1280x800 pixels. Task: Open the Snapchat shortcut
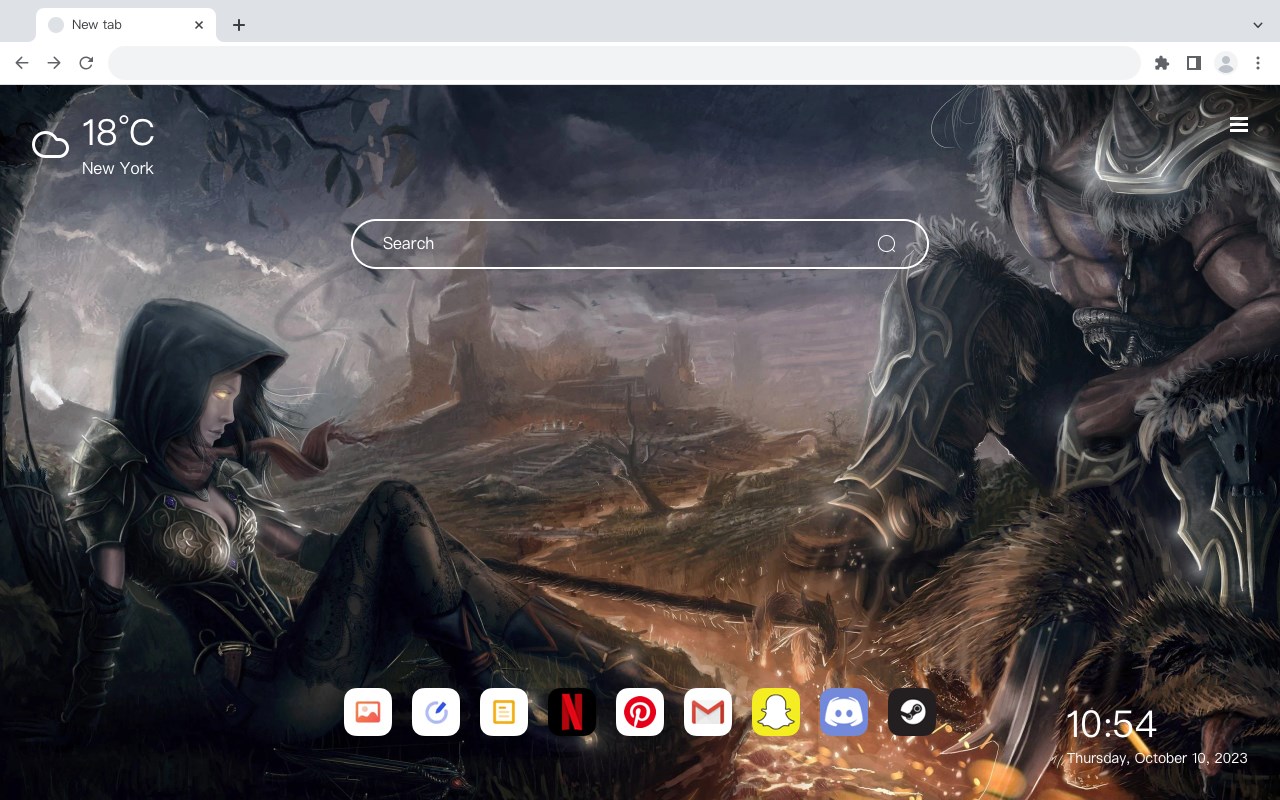(776, 712)
